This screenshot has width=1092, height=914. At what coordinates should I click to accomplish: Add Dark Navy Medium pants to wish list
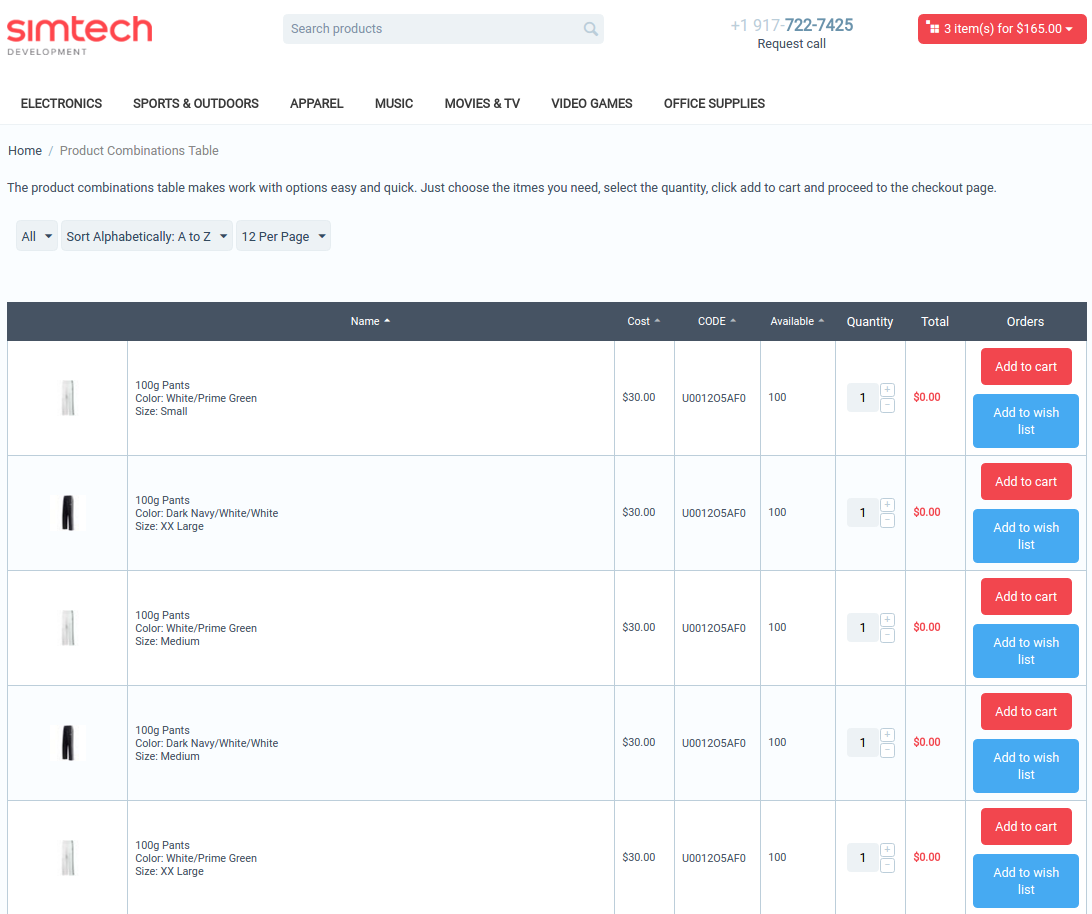click(1026, 766)
